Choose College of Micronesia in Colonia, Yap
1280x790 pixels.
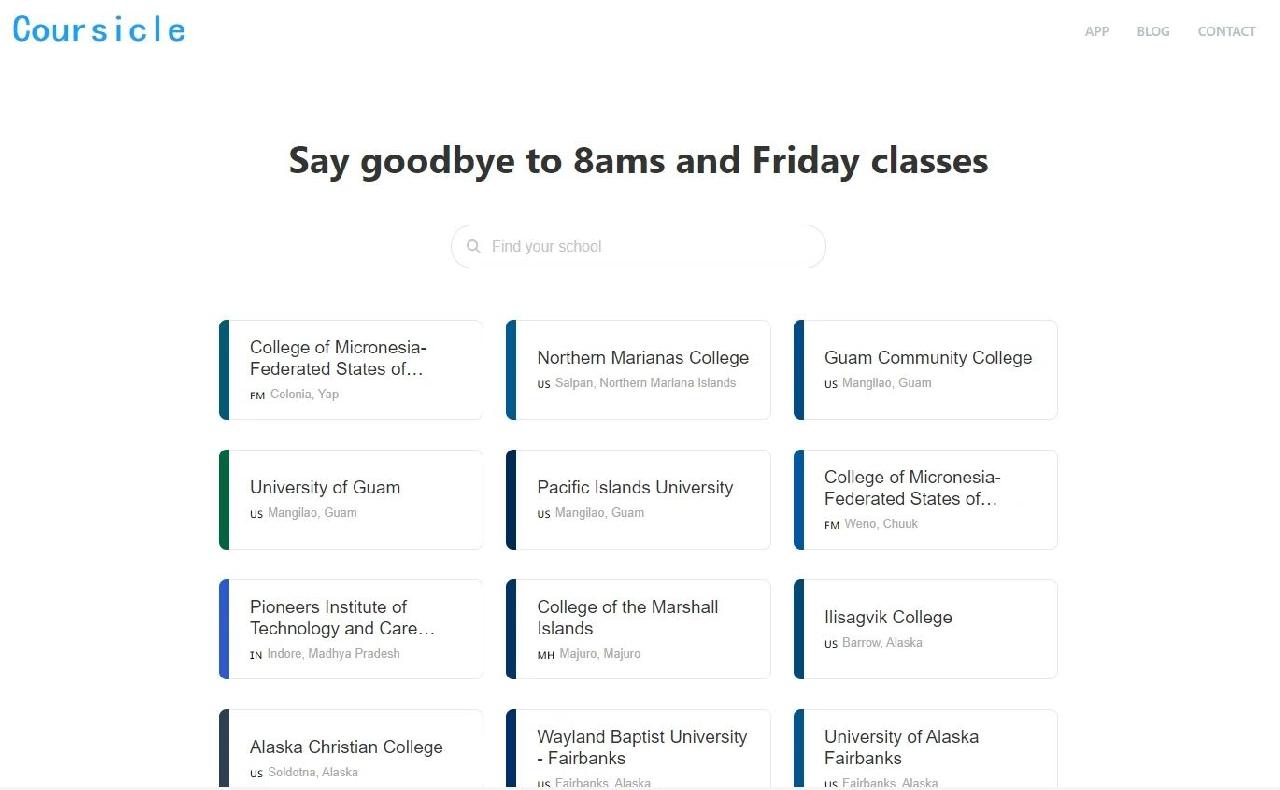(351, 370)
